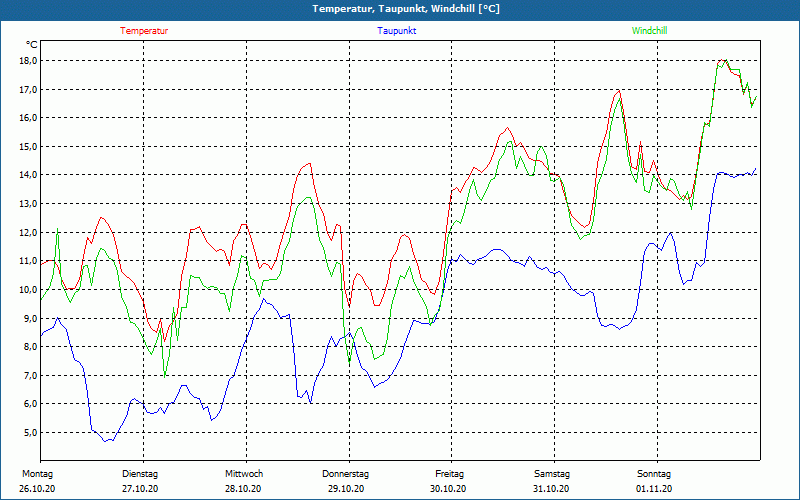
Task: Select the Donnerstag day label
Action: click(346, 474)
